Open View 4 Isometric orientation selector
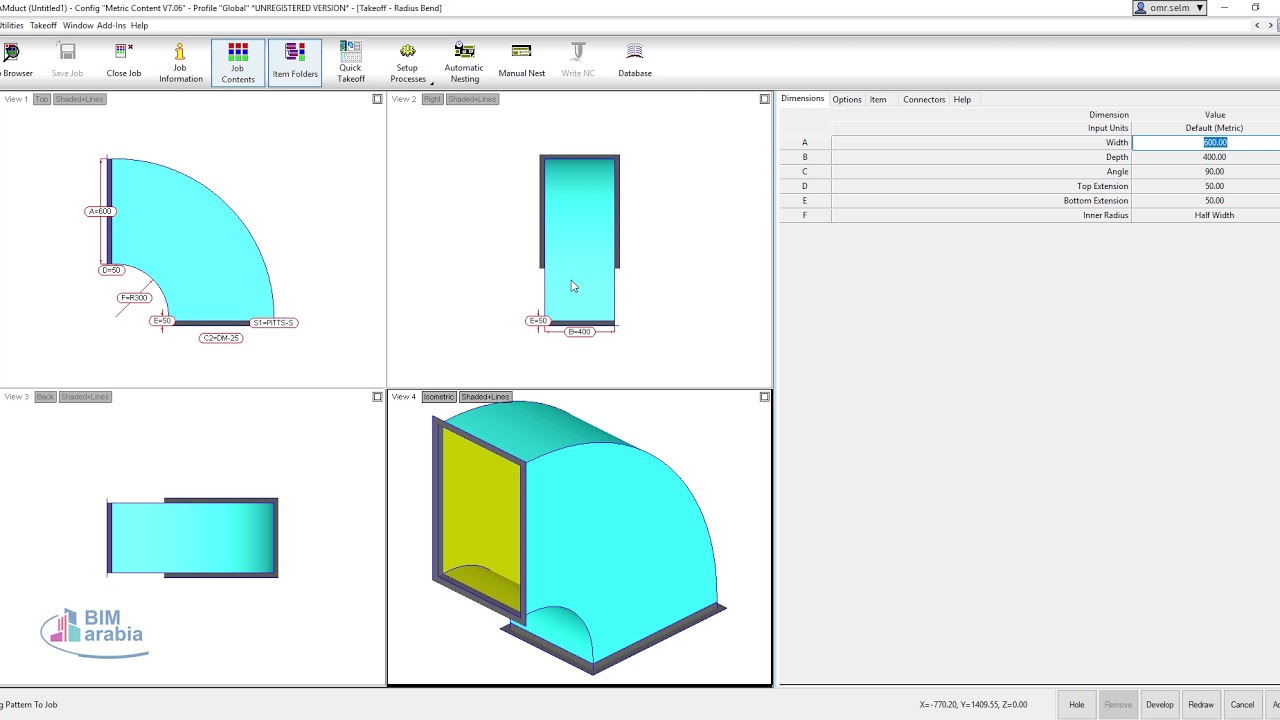 tap(438, 397)
